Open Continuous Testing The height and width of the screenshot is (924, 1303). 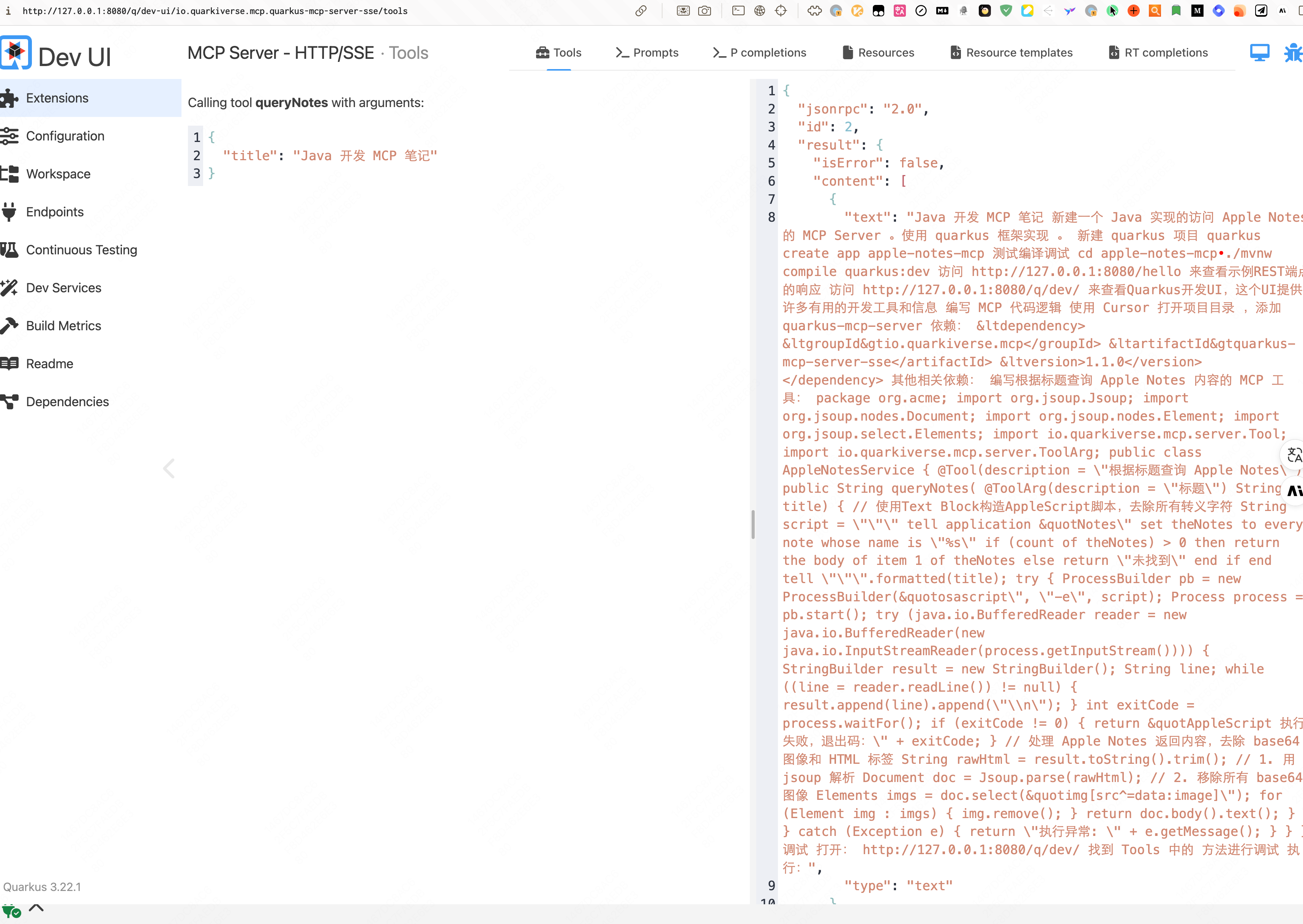tap(90, 250)
